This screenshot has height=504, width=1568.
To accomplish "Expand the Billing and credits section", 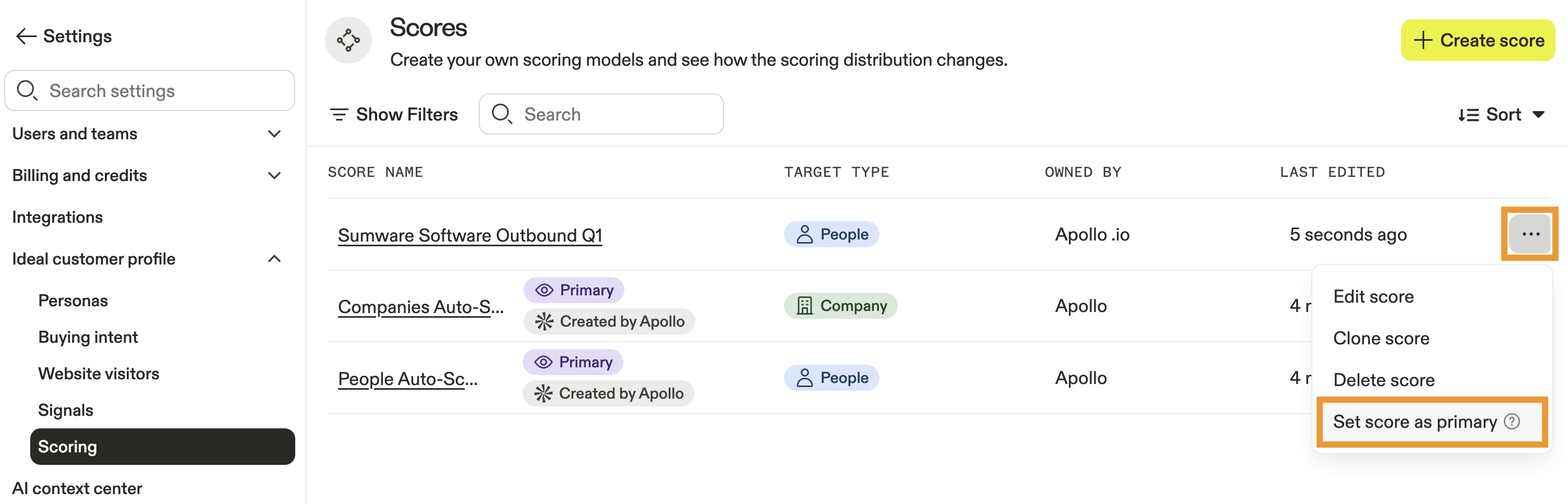I will coord(274,176).
